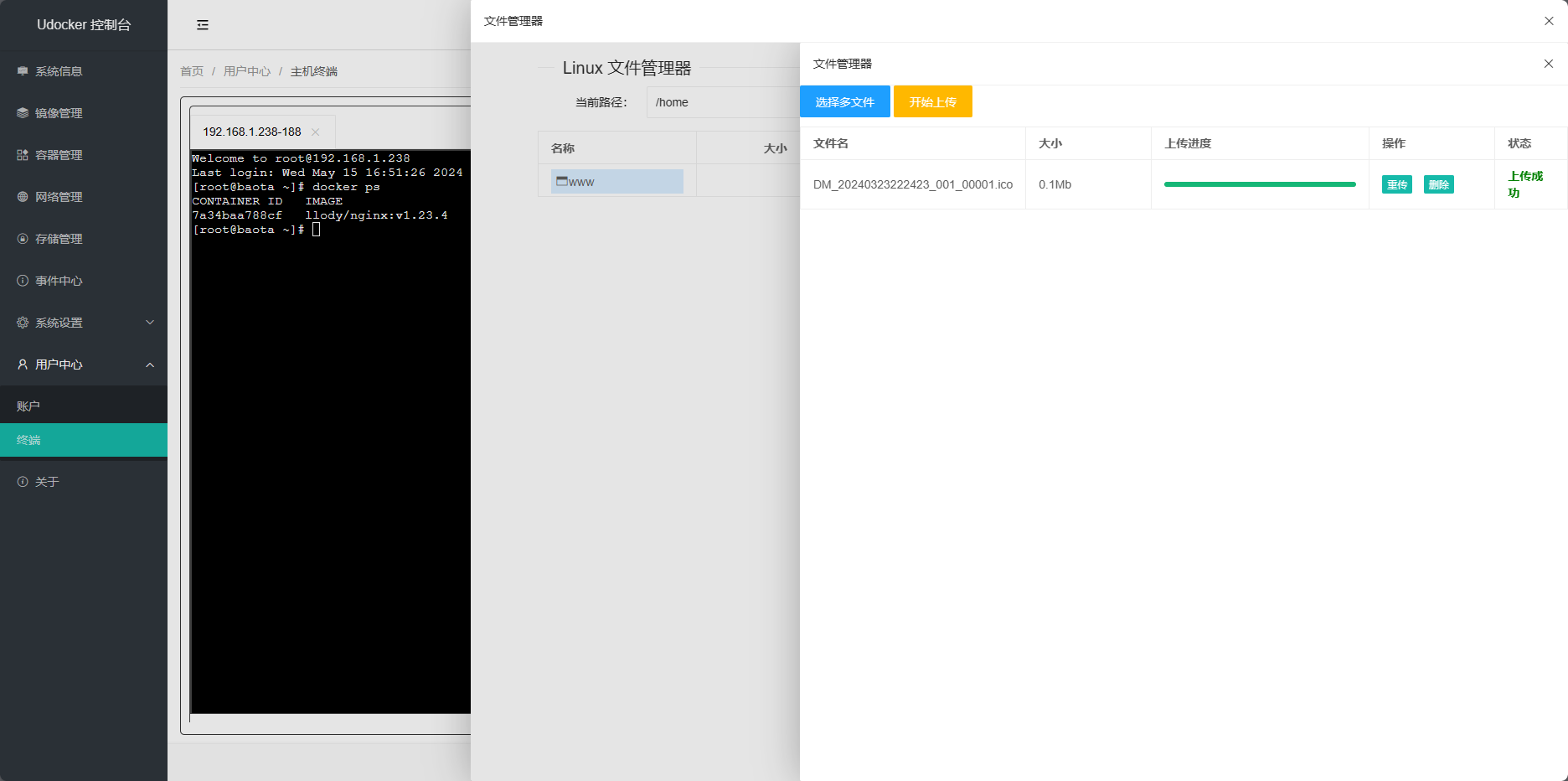Collapse the 用户中心 submenu chevron
This screenshot has height=781, width=1568.
coord(150,365)
